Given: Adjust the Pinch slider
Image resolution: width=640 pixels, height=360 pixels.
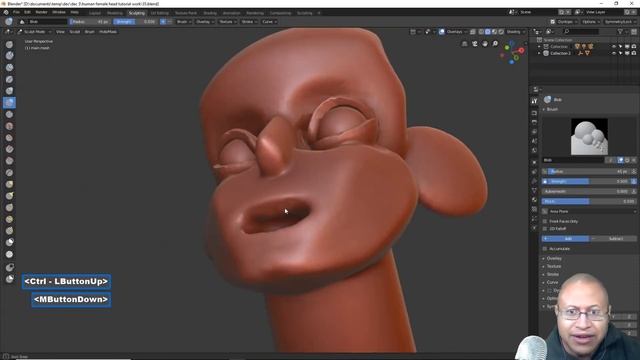Looking at the screenshot, I should (x=589, y=201).
